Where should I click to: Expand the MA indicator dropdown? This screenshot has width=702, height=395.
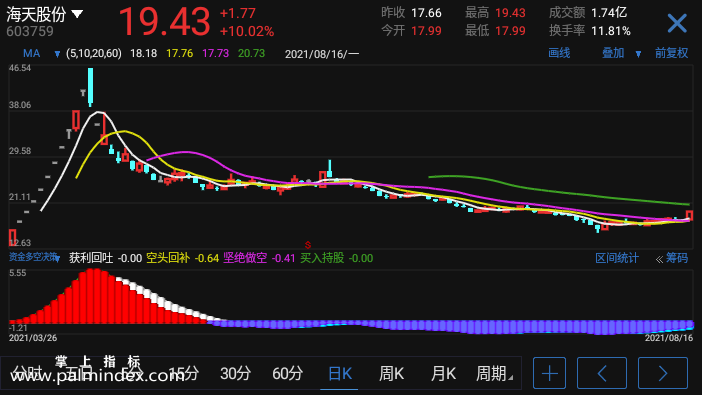point(57,54)
